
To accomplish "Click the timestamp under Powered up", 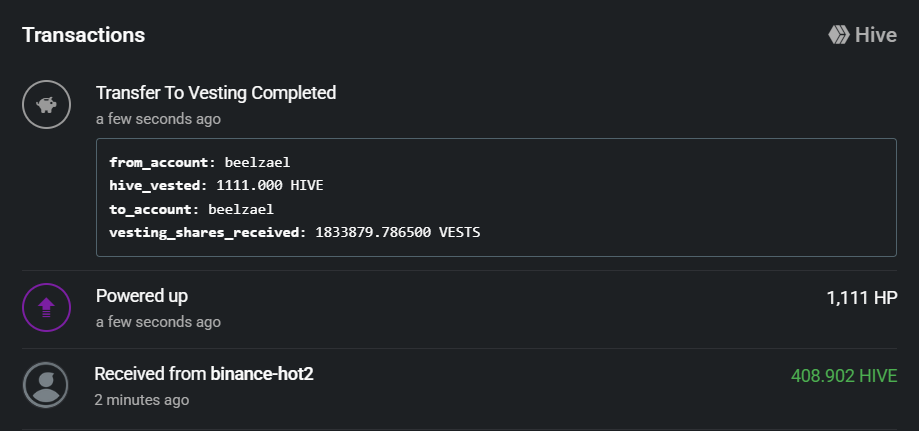I will point(158,322).
